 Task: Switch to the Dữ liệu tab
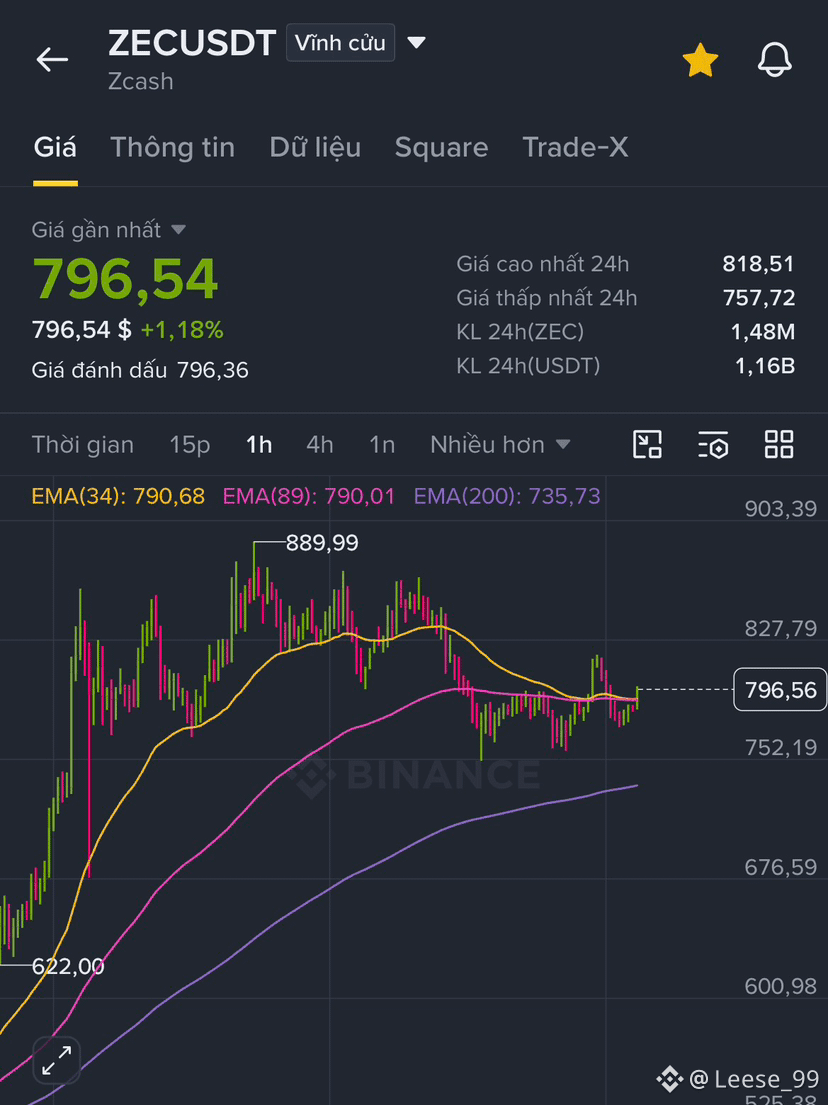point(315,147)
